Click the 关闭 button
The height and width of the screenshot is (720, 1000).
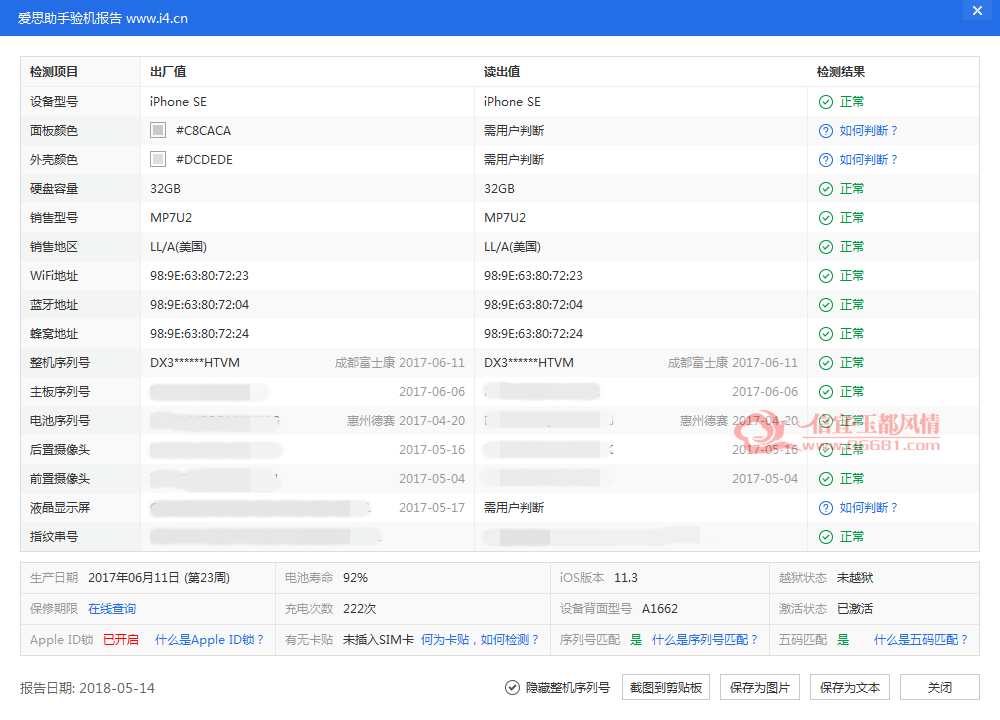point(939,687)
